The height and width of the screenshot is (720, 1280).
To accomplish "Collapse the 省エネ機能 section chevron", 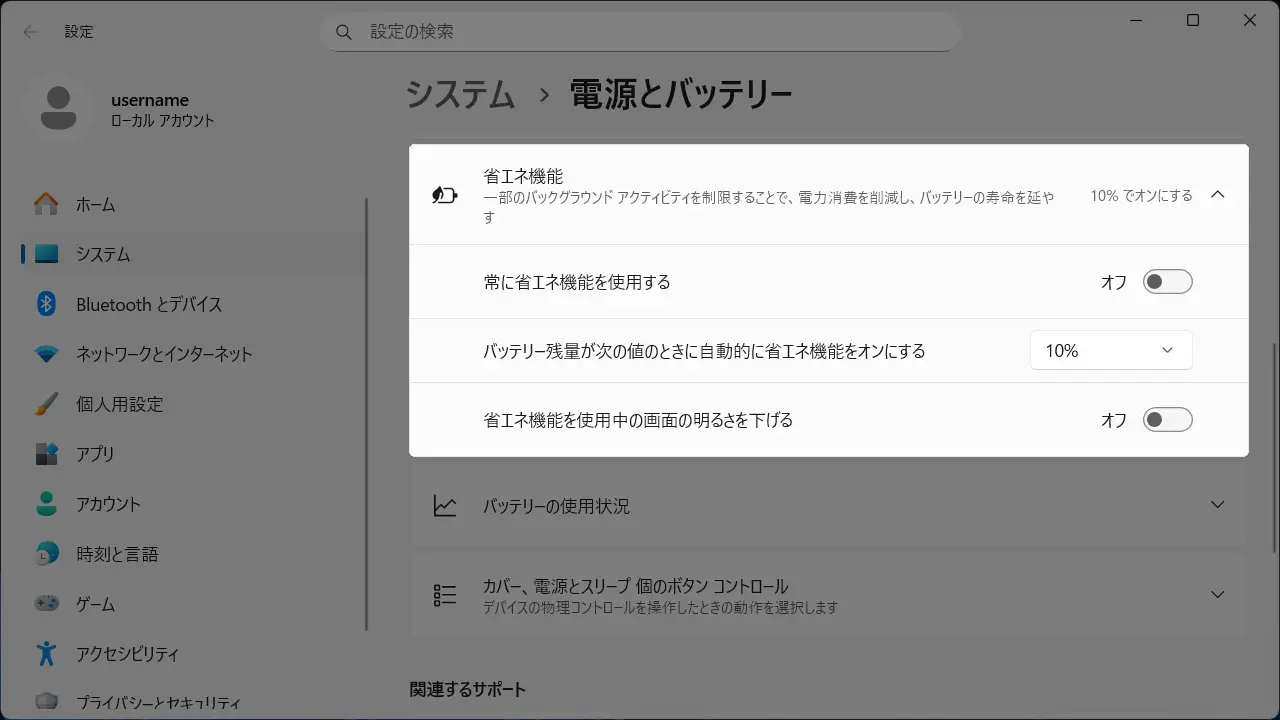I will click(1217, 195).
